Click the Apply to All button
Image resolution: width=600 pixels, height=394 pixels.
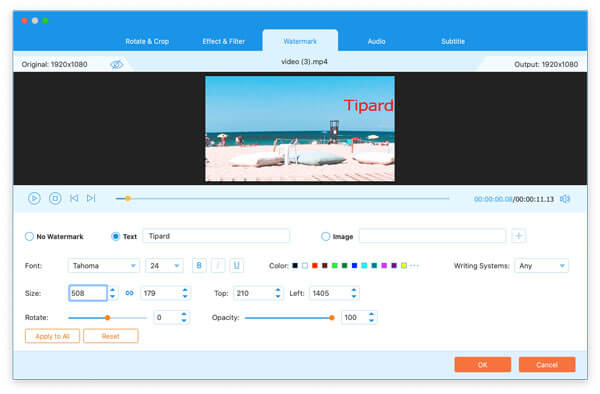pos(52,336)
